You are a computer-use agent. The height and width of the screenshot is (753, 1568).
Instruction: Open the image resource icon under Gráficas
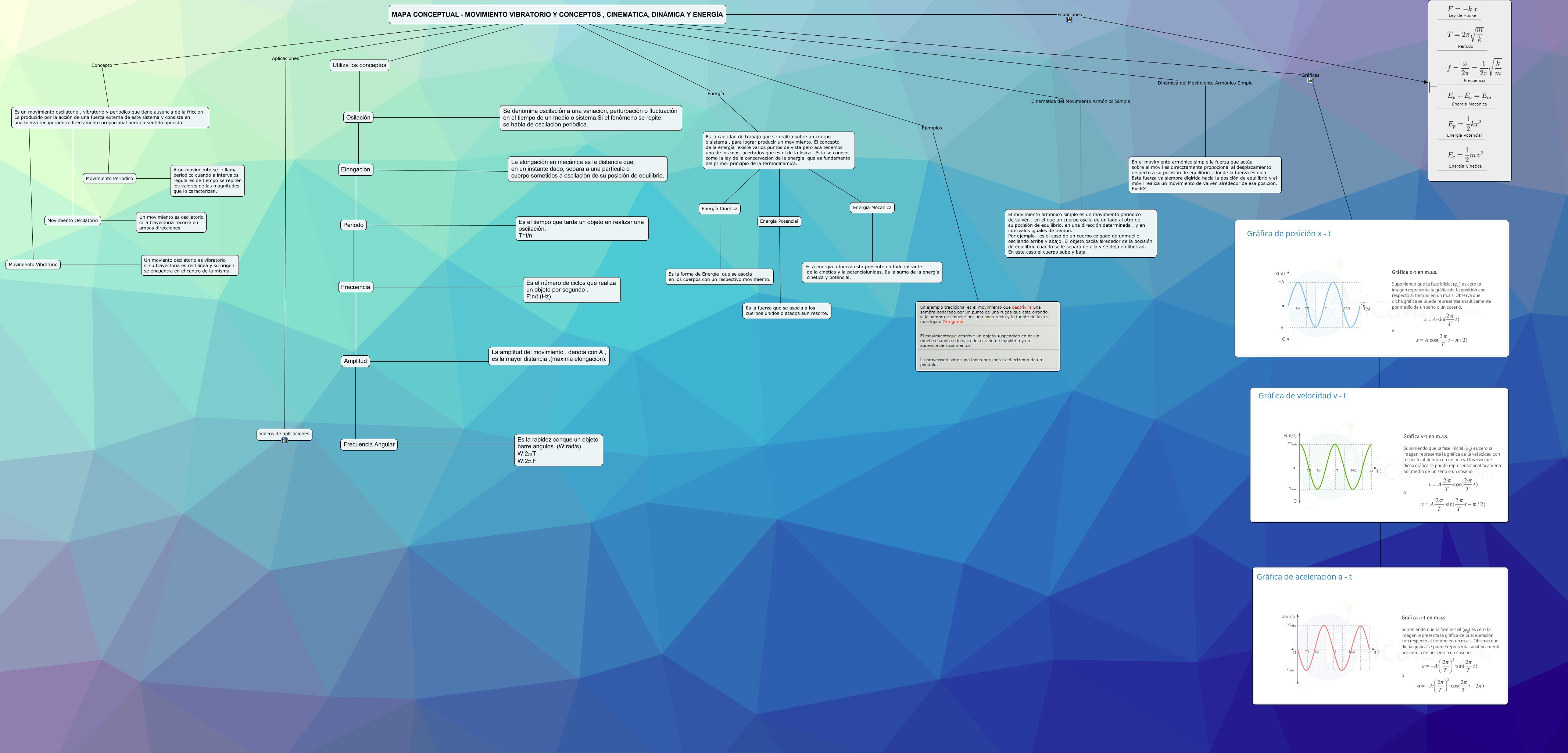coord(1310,80)
